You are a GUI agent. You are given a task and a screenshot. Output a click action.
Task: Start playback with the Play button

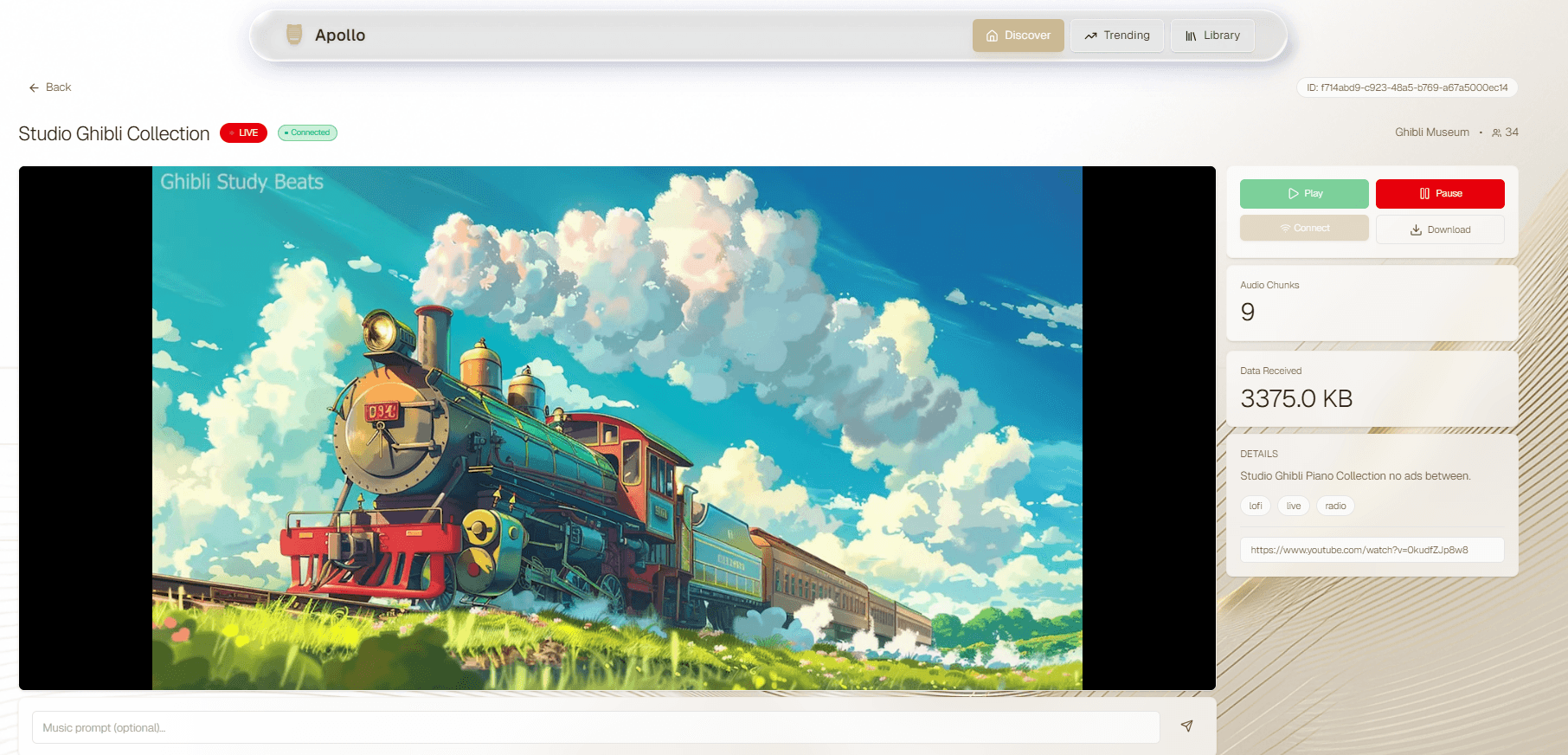pos(1304,194)
